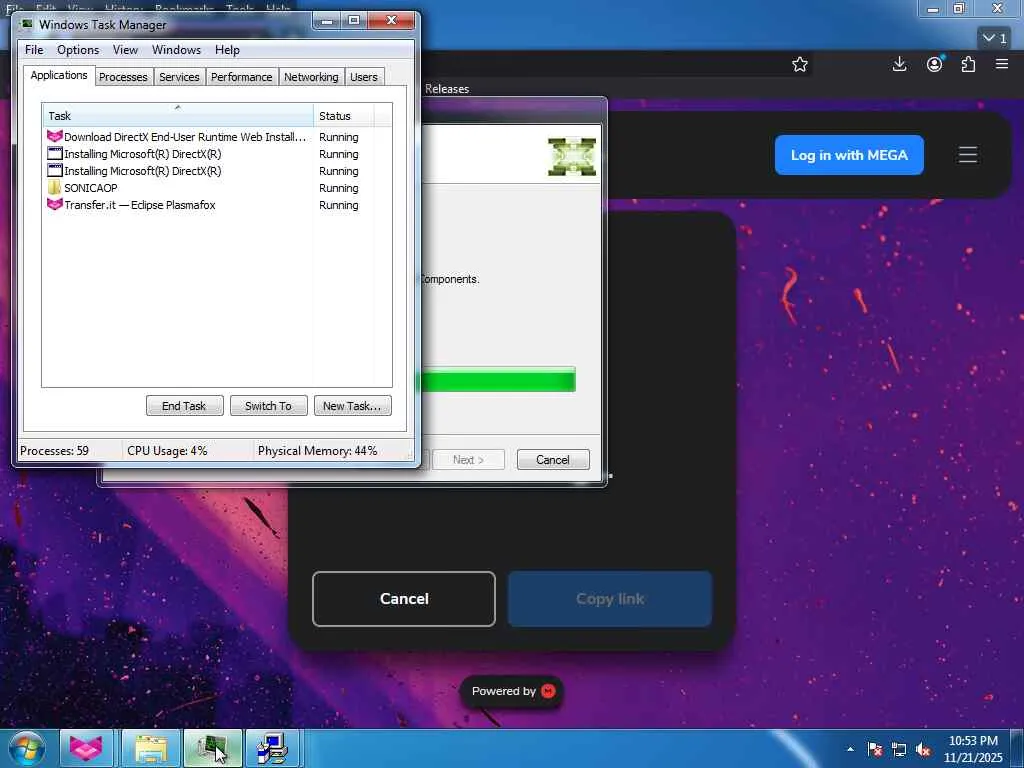The image size is (1024, 768).
Task: Open the Windows menu in Task Manager
Action: tap(176, 50)
